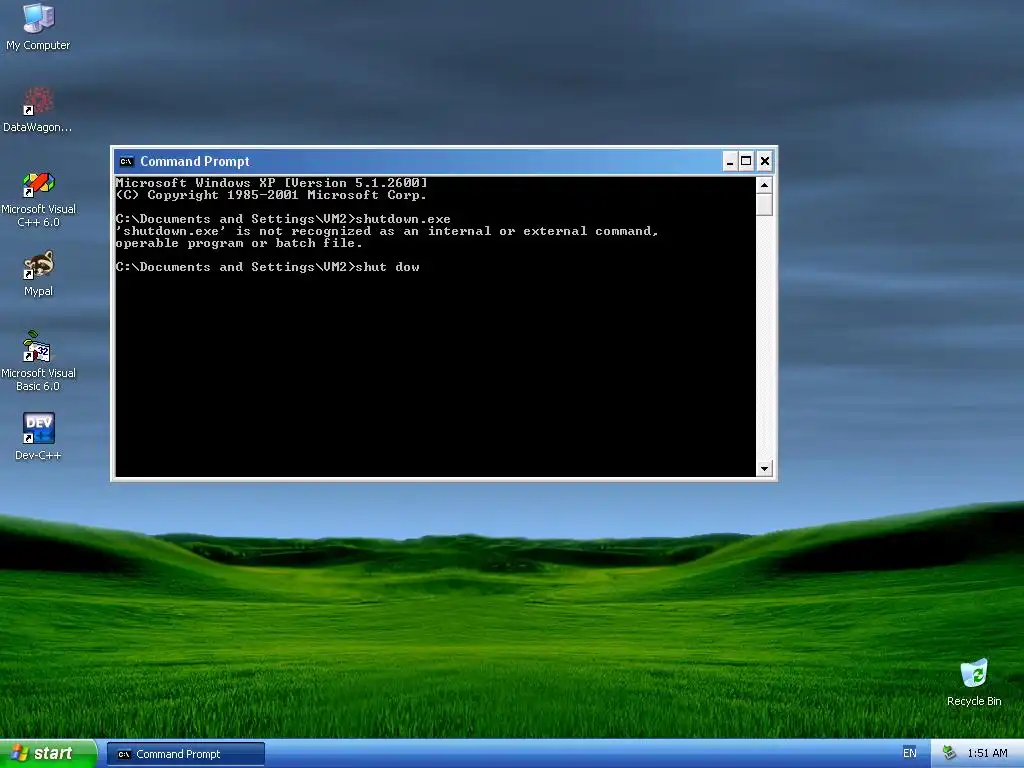The height and width of the screenshot is (768, 1024).
Task: Click the Command Prompt scrollbar down arrow
Action: (764, 468)
